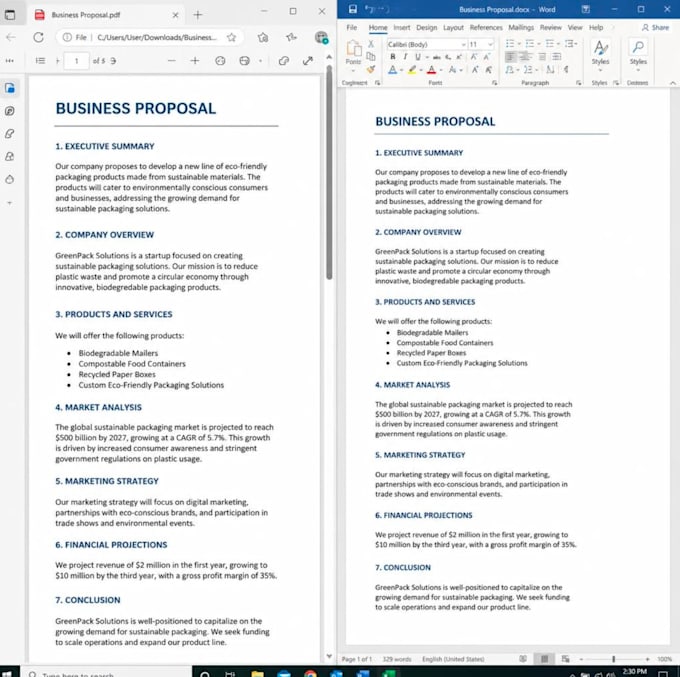Click the Copy icon in Word clipboard group

pyautogui.click(x=371, y=56)
